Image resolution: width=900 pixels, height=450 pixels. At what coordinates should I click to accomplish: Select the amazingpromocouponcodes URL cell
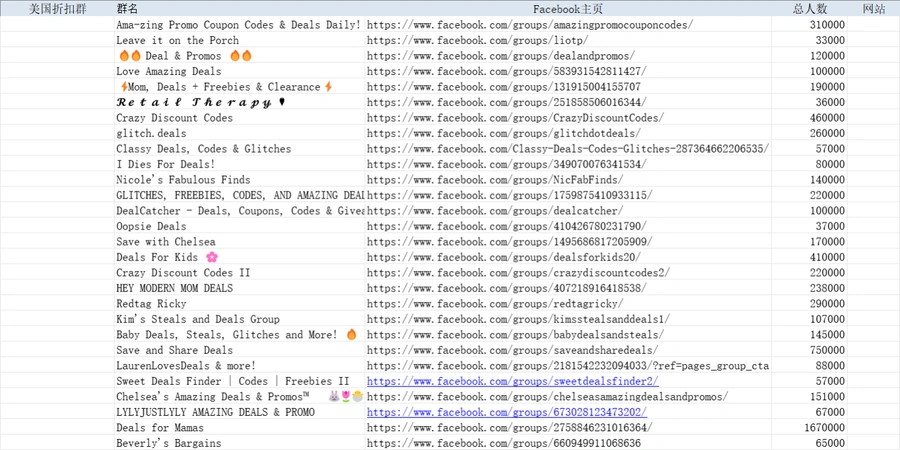click(x=568, y=25)
